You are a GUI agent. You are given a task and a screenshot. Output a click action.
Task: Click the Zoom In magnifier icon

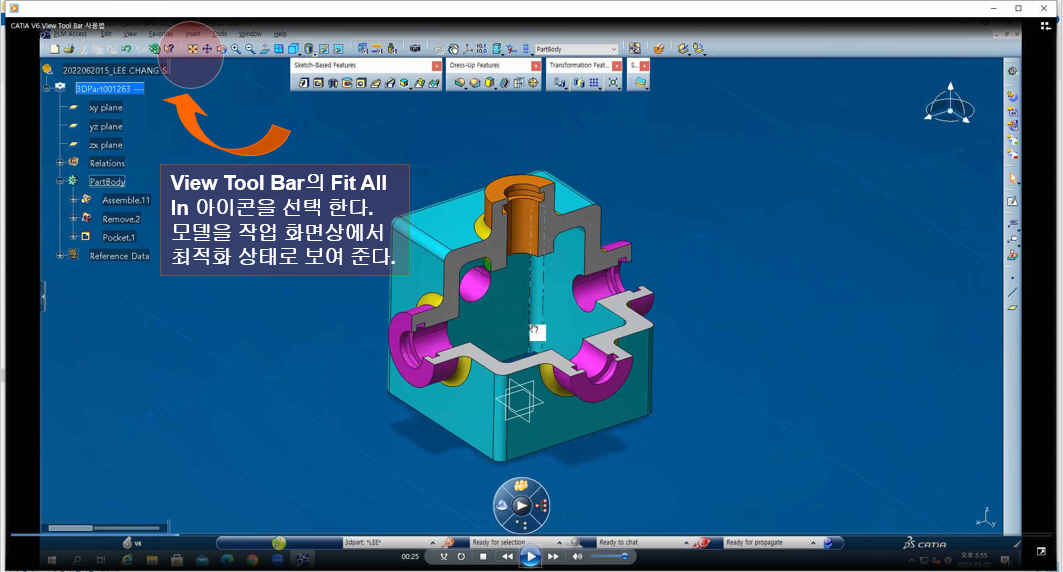point(236,48)
